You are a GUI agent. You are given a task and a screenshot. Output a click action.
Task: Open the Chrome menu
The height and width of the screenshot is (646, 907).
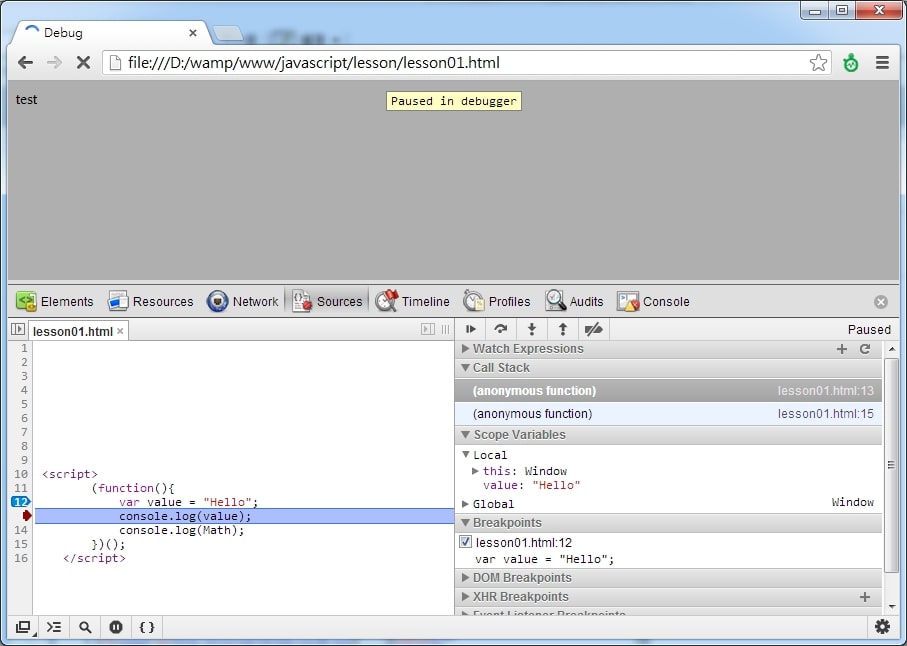click(882, 62)
